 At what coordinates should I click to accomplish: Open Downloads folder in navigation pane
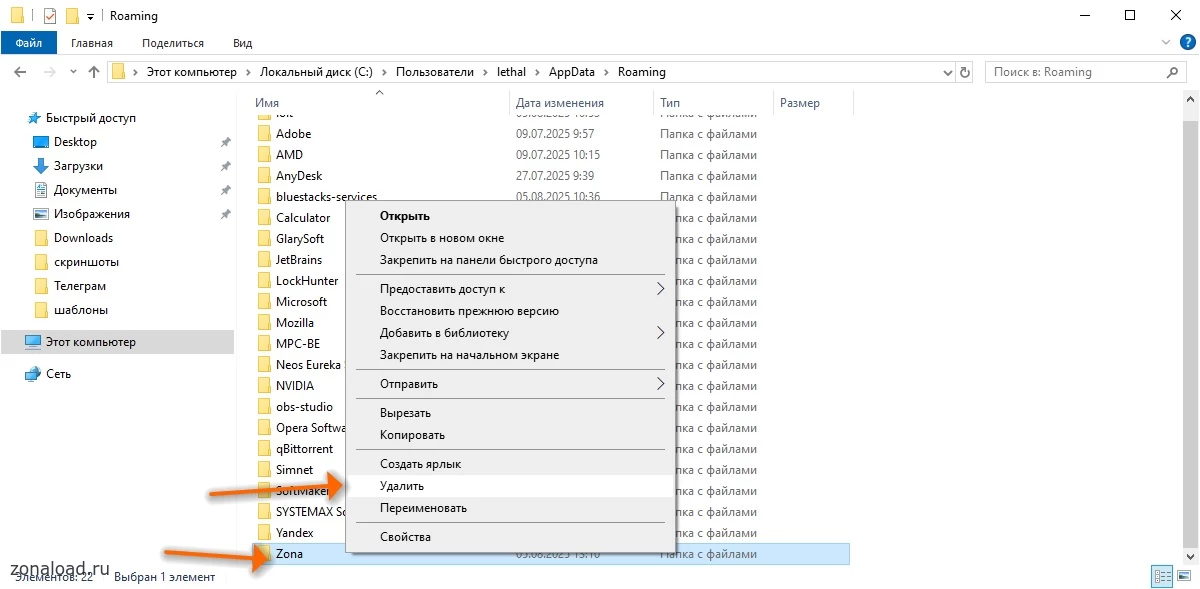[83, 238]
